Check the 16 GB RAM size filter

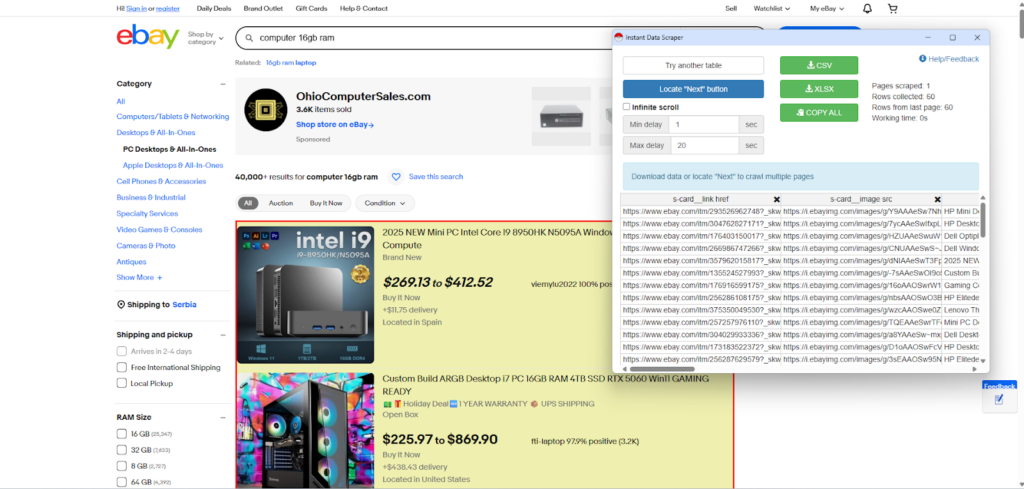pos(121,434)
